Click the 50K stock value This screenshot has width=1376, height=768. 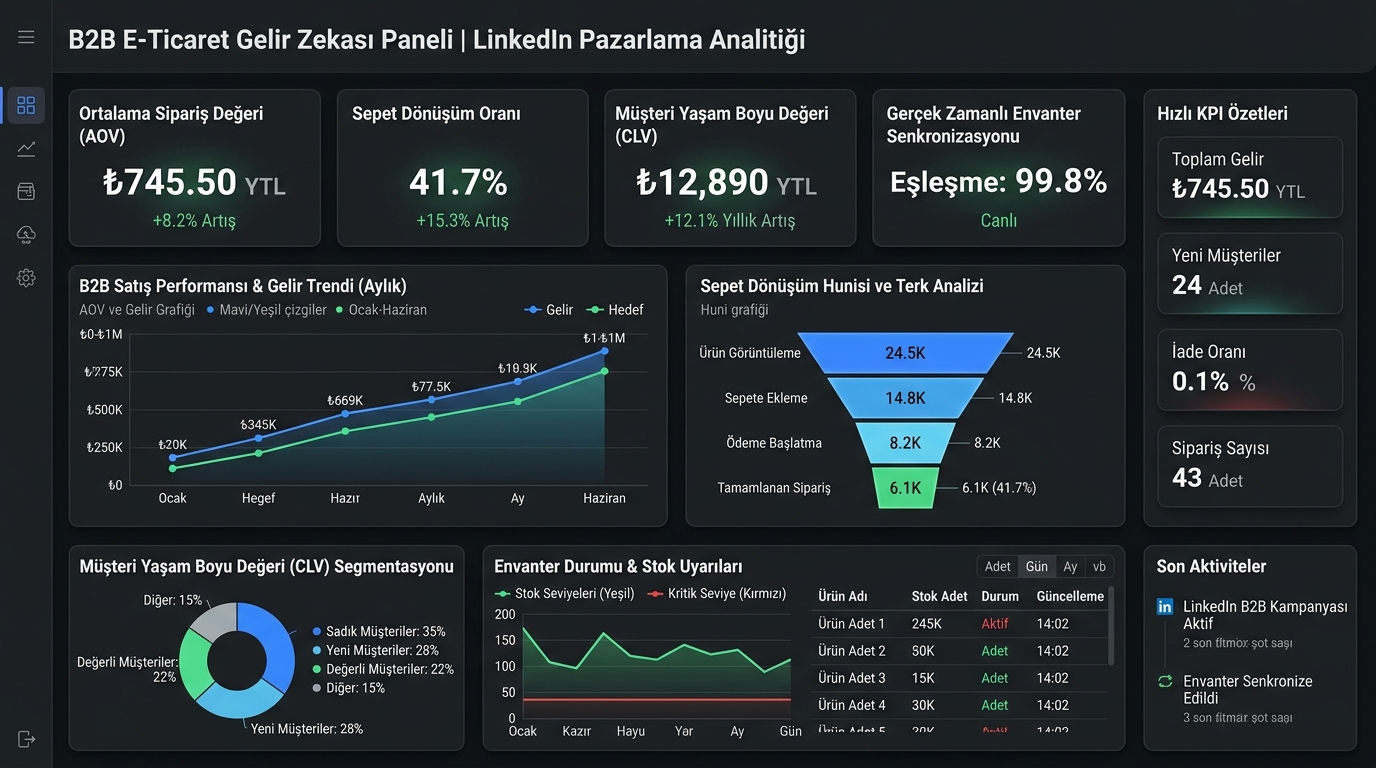[923, 650]
